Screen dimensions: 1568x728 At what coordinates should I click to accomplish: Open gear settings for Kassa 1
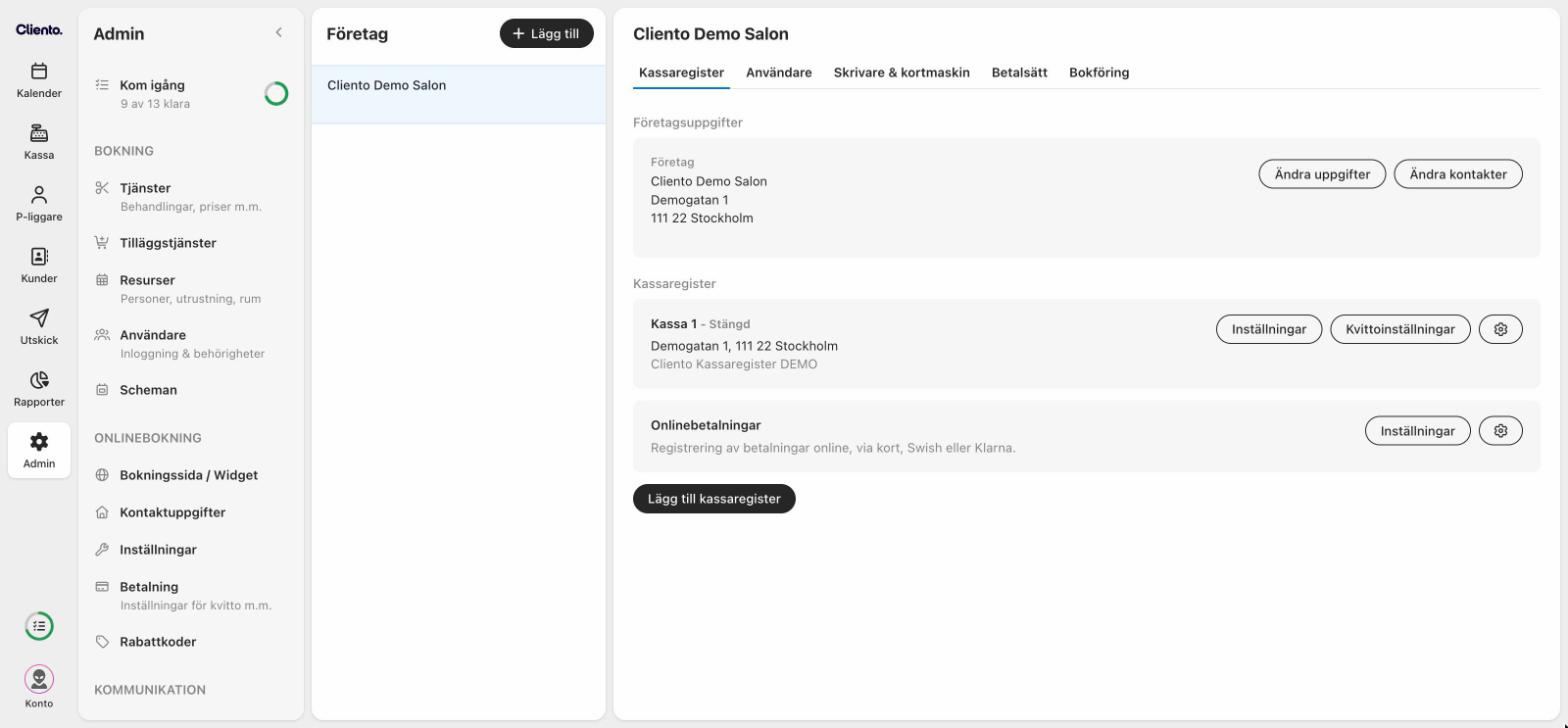tap(1500, 329)
